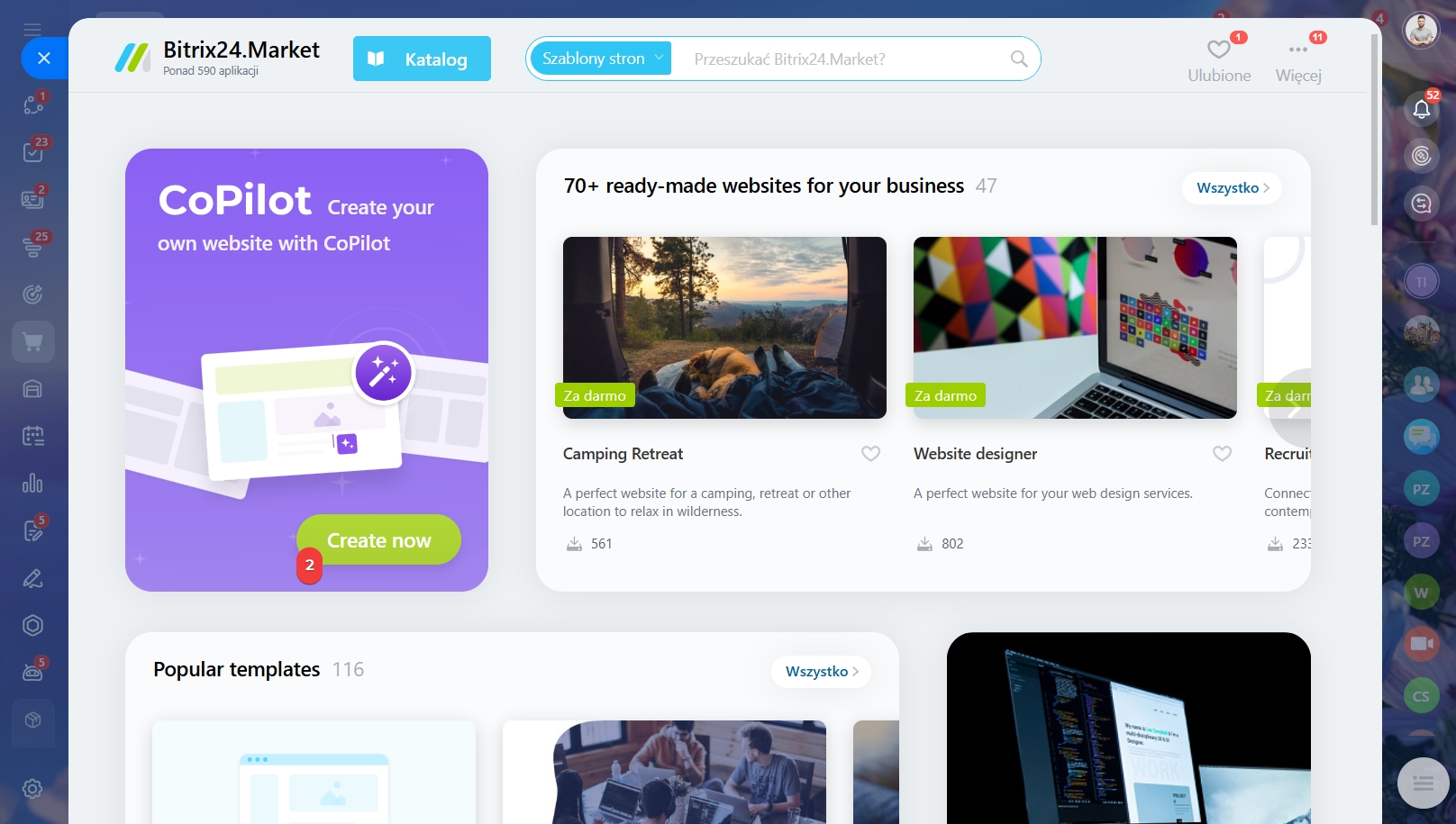Open the sidebar settings gear icon
The image size is (1456, 824).
coord(32,789)
